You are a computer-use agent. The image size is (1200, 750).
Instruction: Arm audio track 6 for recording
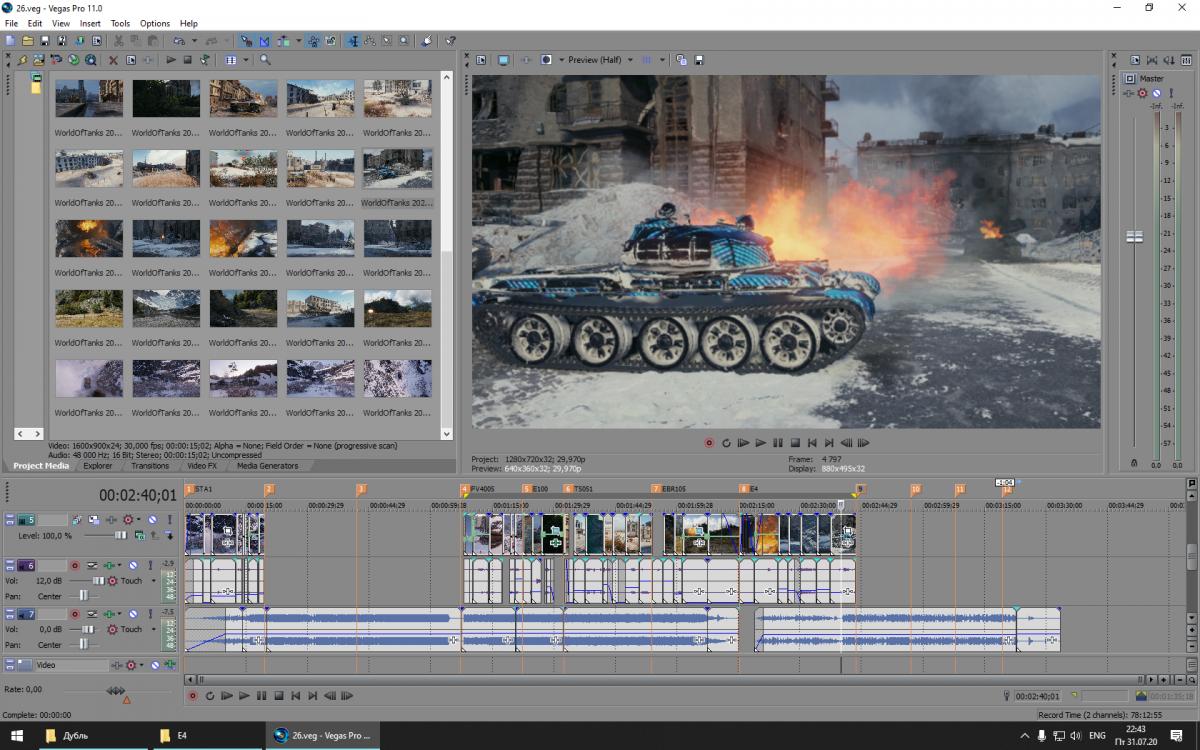[x=74, y=566]
